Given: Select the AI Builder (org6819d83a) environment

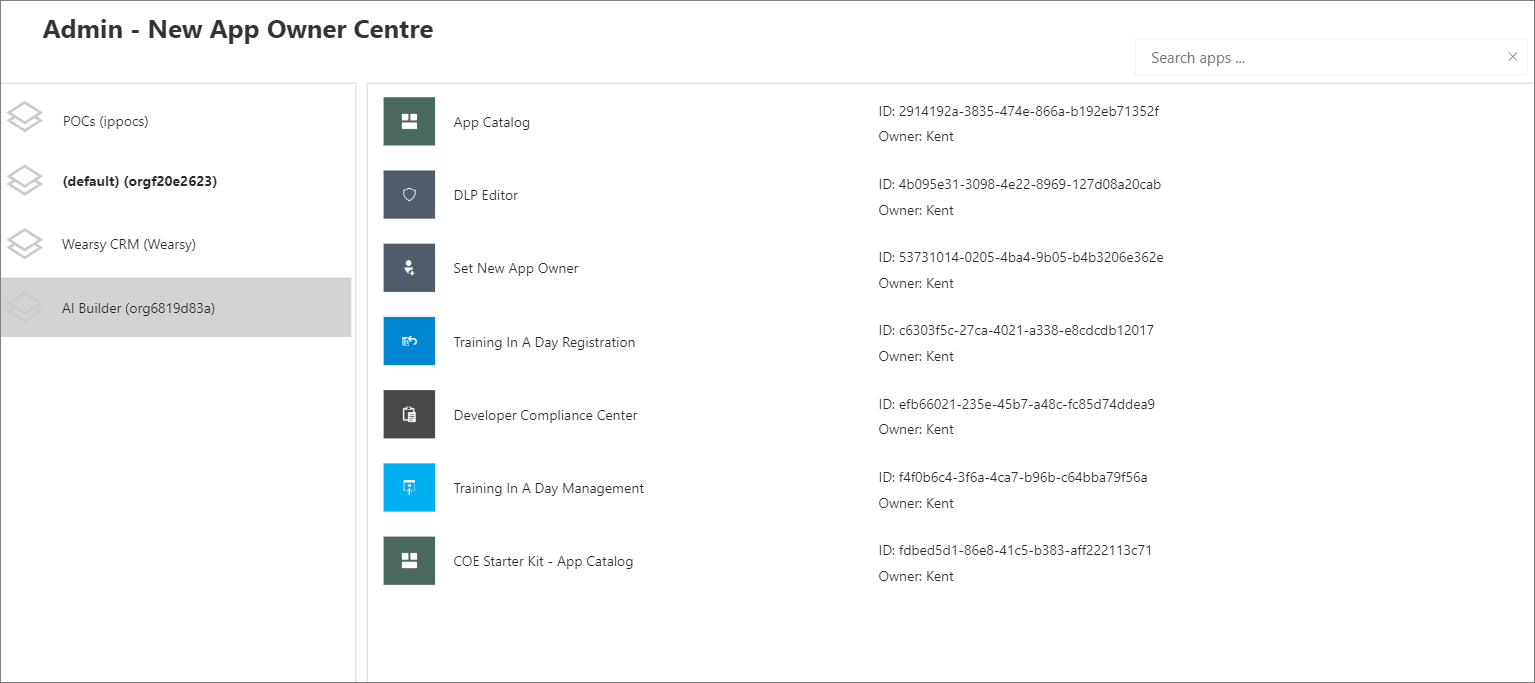Looking at the screenshot, I should click(x=138, y=308).
